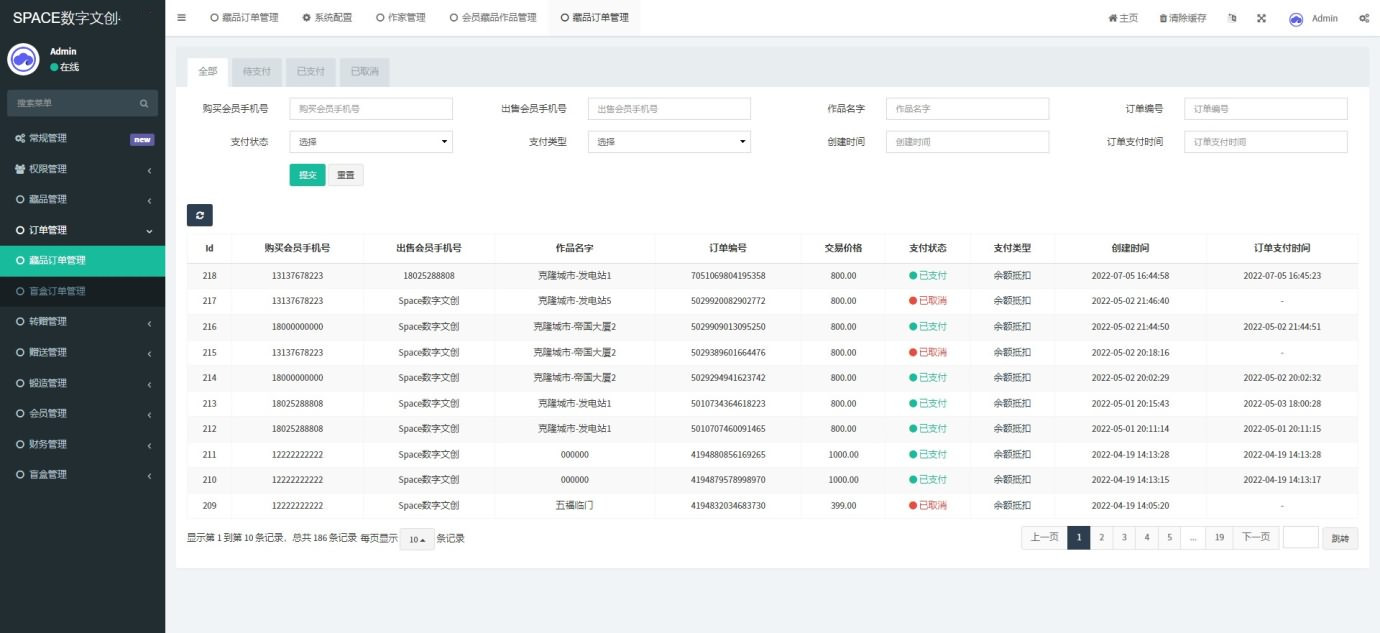Focus the 订单编号 input field
1380x633 pixels.
click(x=1266, y=109)
